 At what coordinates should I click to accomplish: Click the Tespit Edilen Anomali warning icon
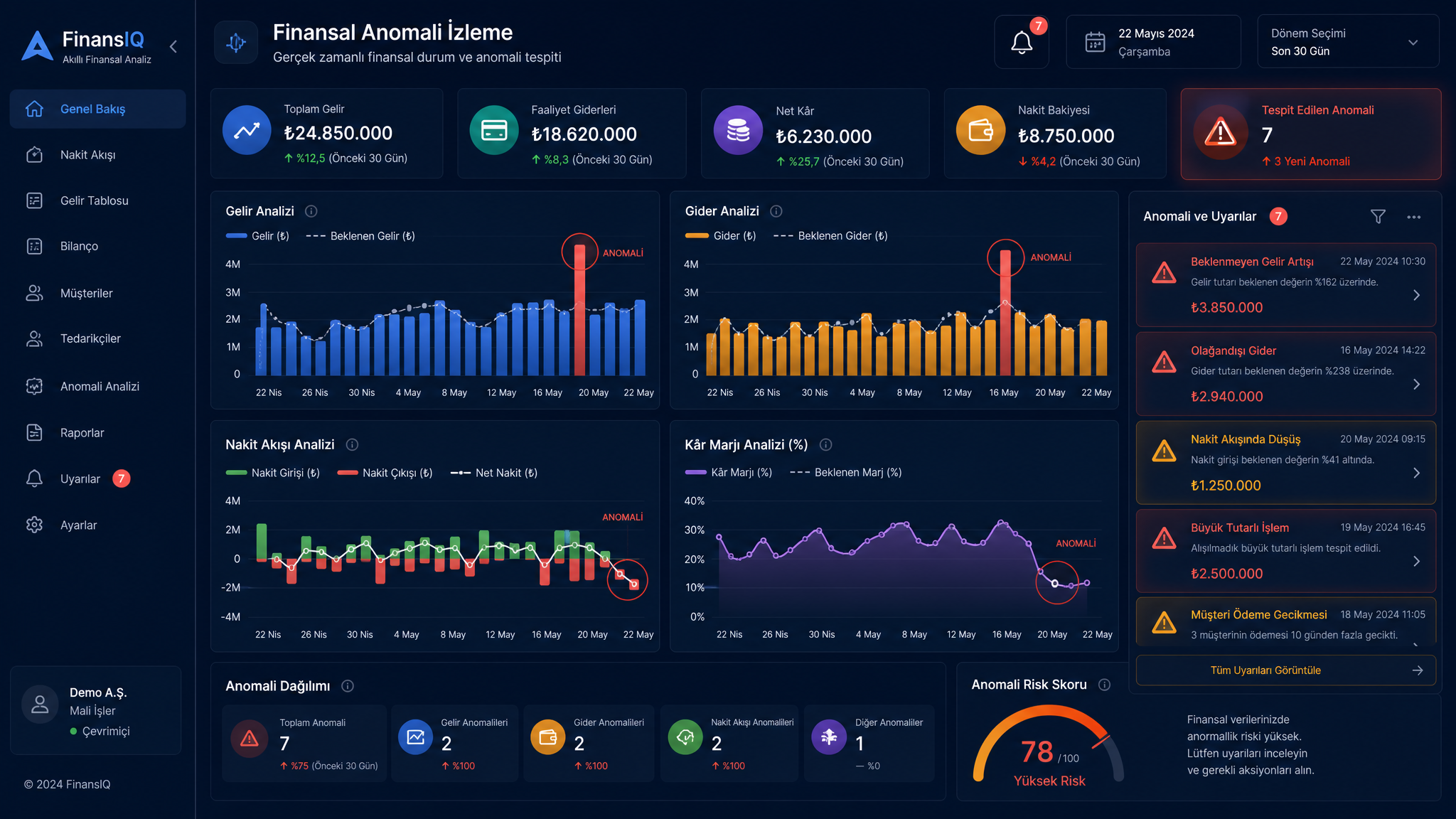coord(1221,132)
